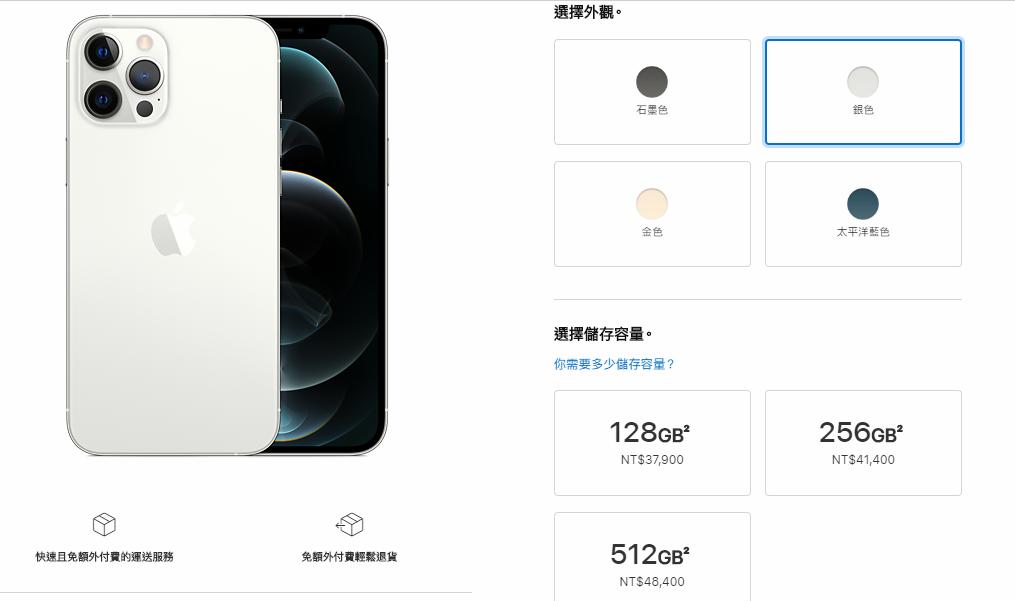
Task: Click the white iPhone product image
Action: pyautogui.click(x=173, y=235)
